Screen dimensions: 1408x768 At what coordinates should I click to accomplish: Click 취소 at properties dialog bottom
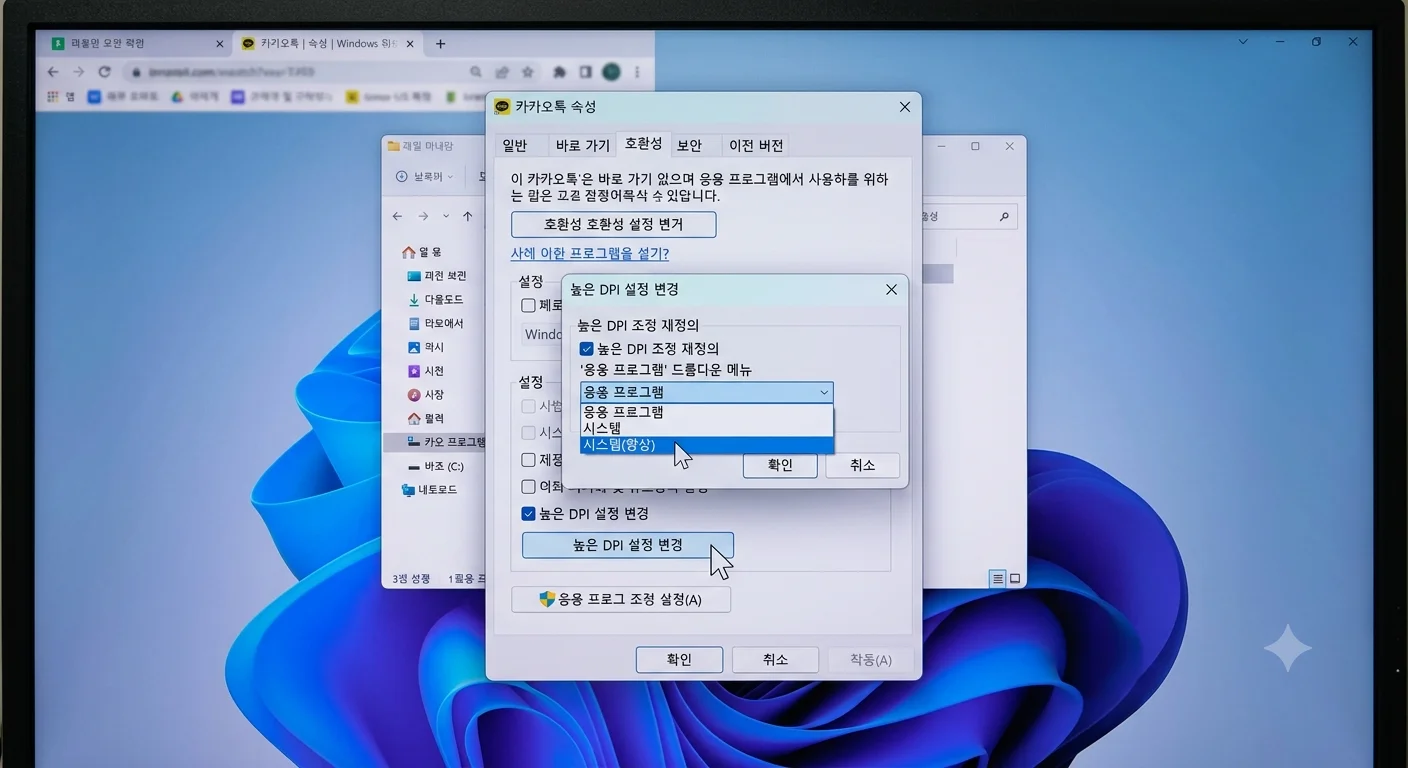[775, 660]
